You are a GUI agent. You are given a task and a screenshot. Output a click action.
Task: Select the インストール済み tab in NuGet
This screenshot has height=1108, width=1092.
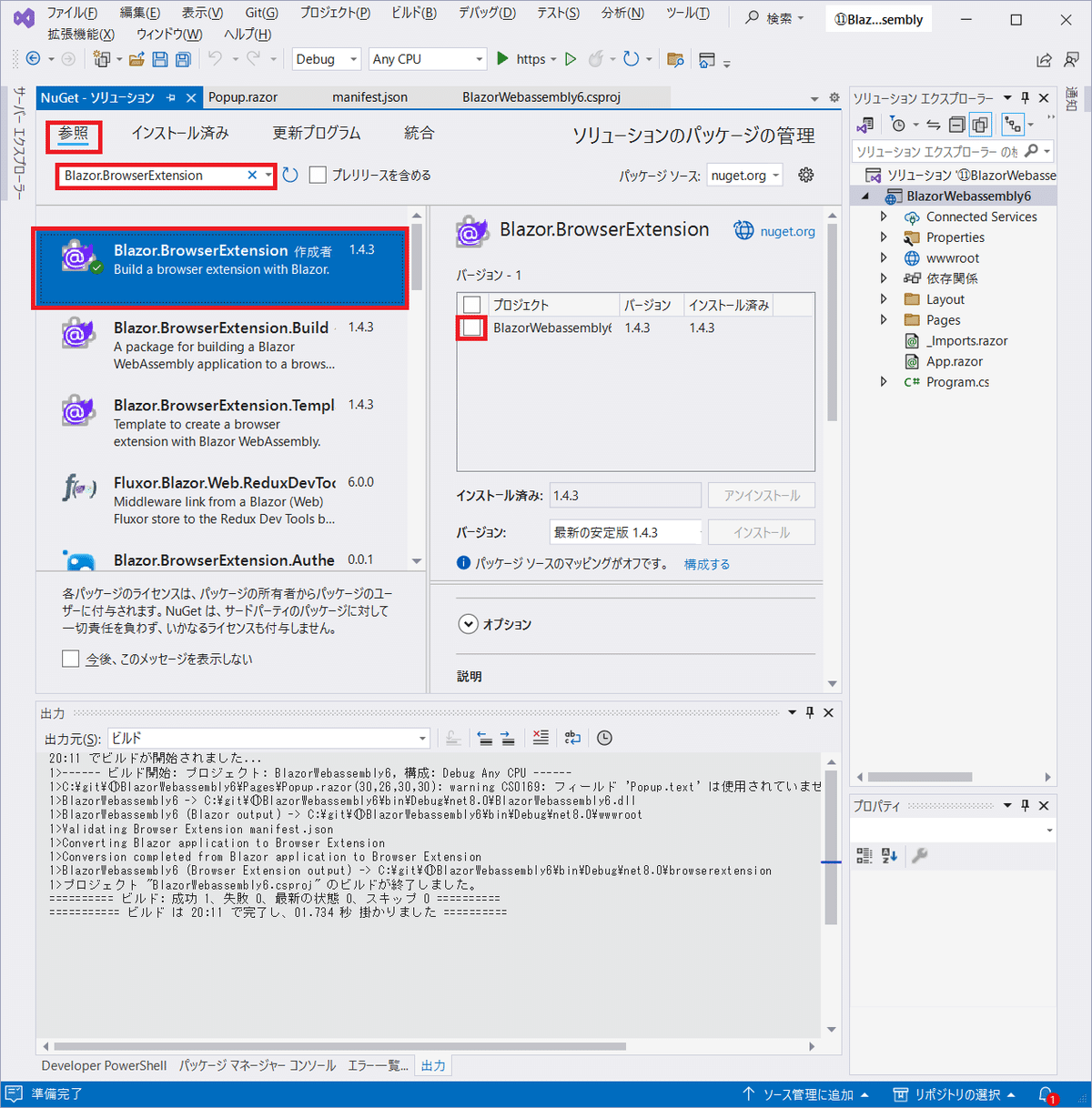180,133
